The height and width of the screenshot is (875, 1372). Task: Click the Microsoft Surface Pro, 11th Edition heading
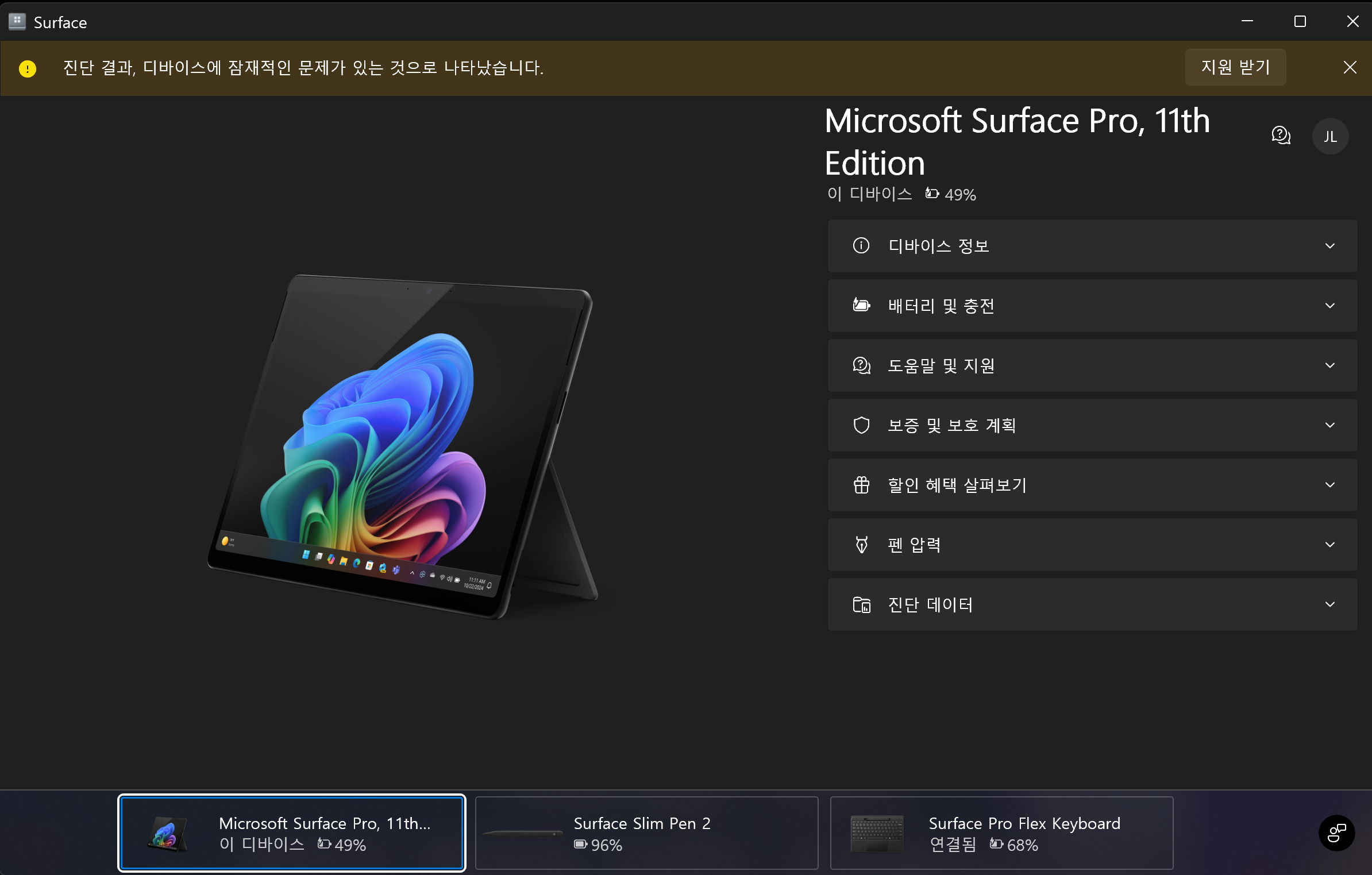tap(1017, 142)
